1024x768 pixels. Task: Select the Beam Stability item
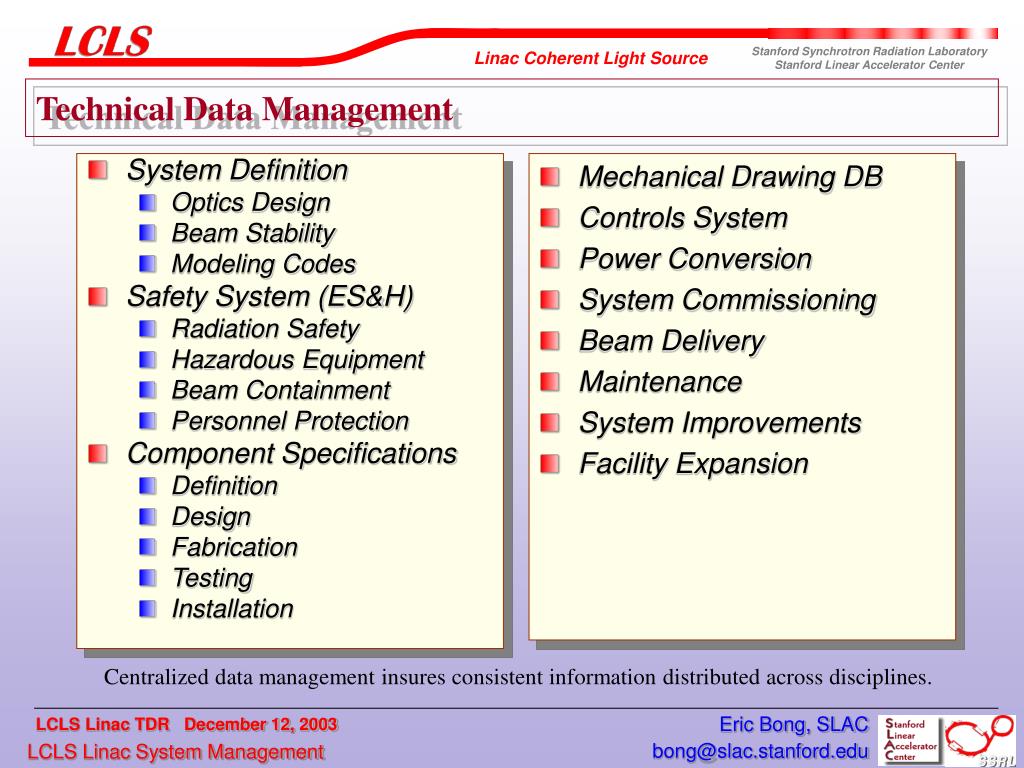(253, 234)
